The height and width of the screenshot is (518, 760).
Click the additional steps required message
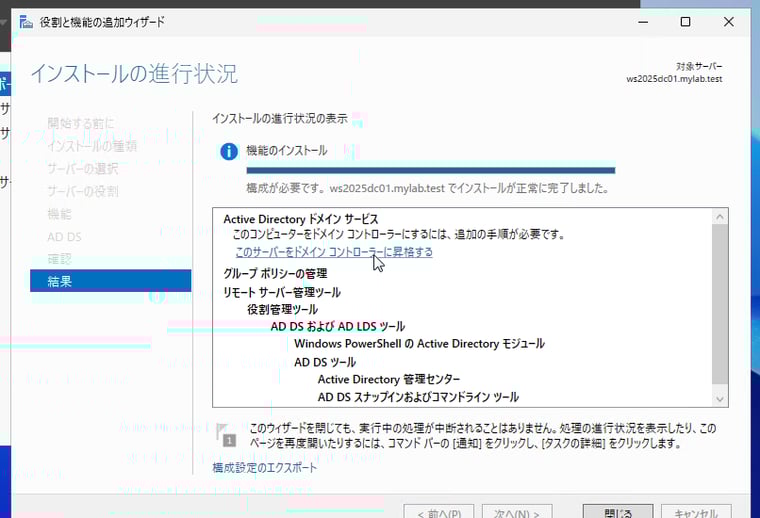click(x=398, y=235)
